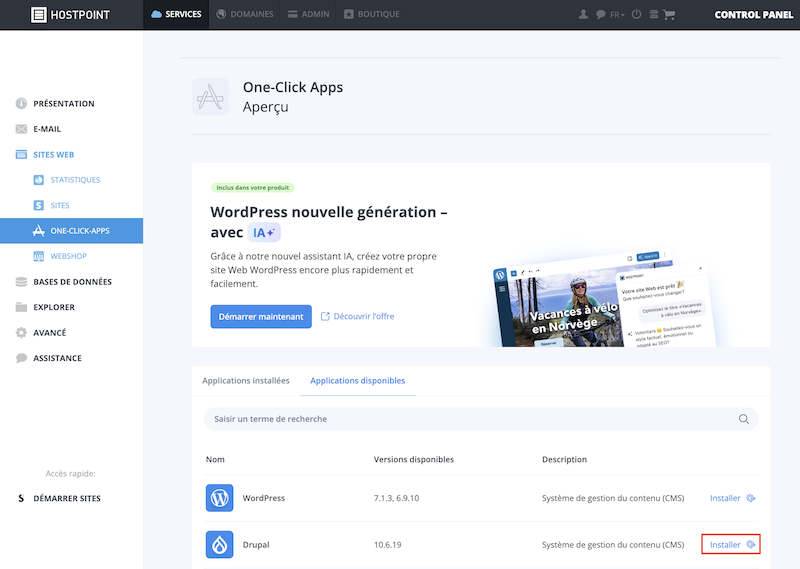Click the IA+ badge
800x569 pixels.
pyautogui.click(x=264, y=233)
